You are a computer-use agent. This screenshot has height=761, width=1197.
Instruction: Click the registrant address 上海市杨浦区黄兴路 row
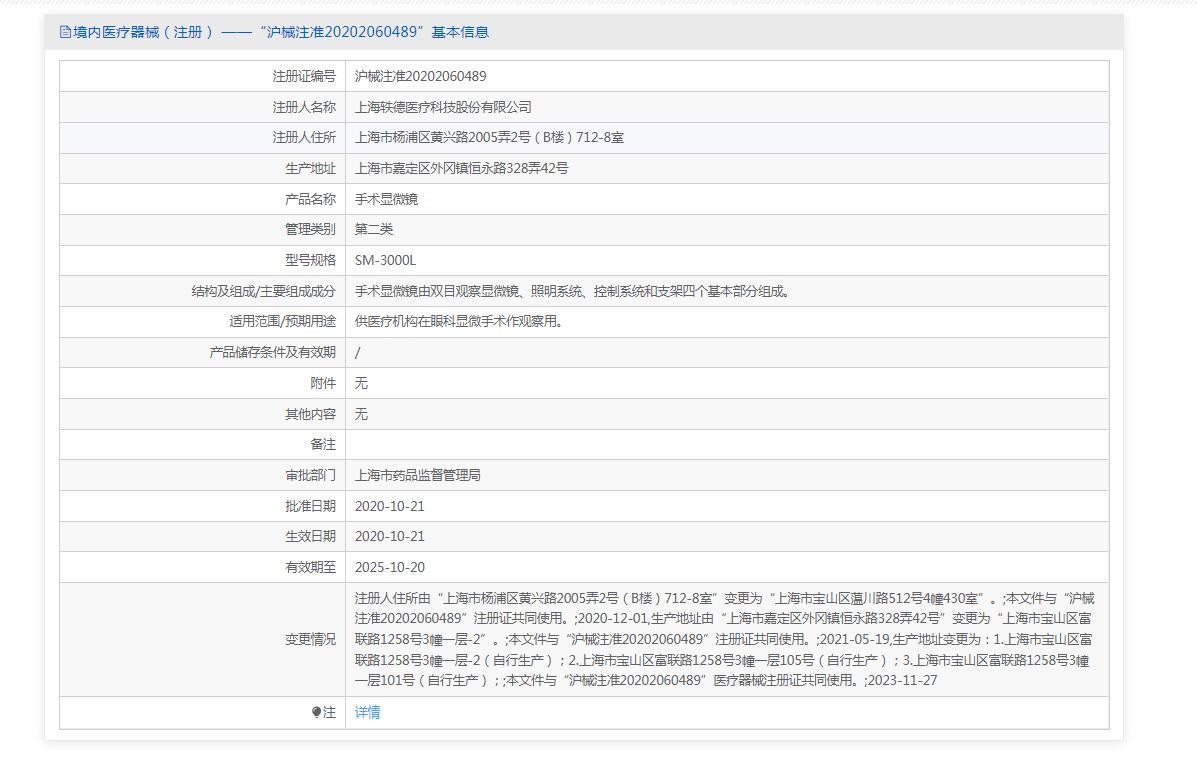click(x=584, y=137)
